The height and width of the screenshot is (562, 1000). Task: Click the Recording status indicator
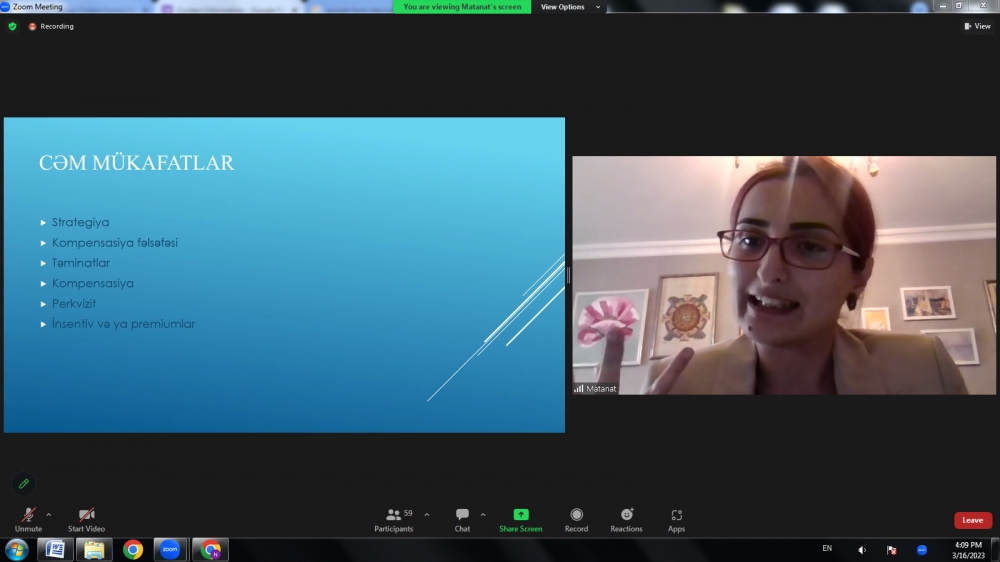(x=51, y=26)
